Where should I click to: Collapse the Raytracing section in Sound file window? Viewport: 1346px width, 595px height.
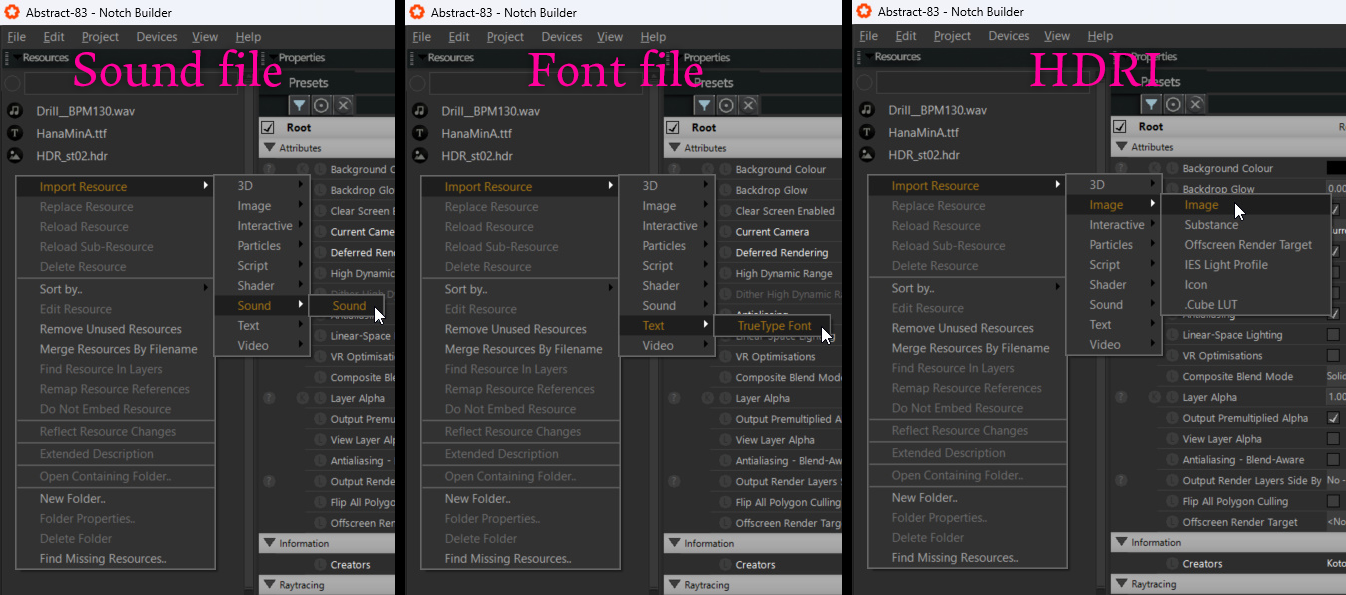tap(269, 584)
